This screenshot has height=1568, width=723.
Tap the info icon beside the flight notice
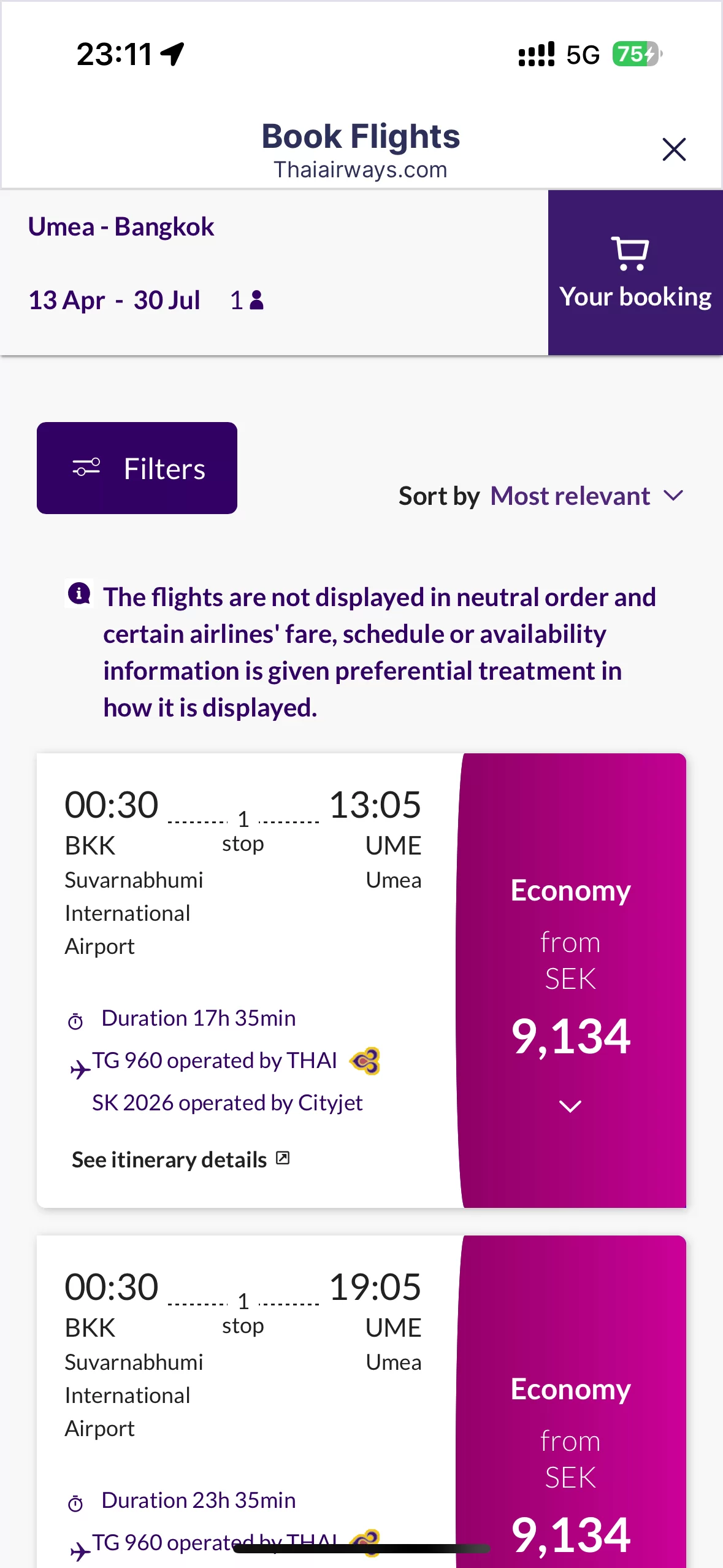79,594
